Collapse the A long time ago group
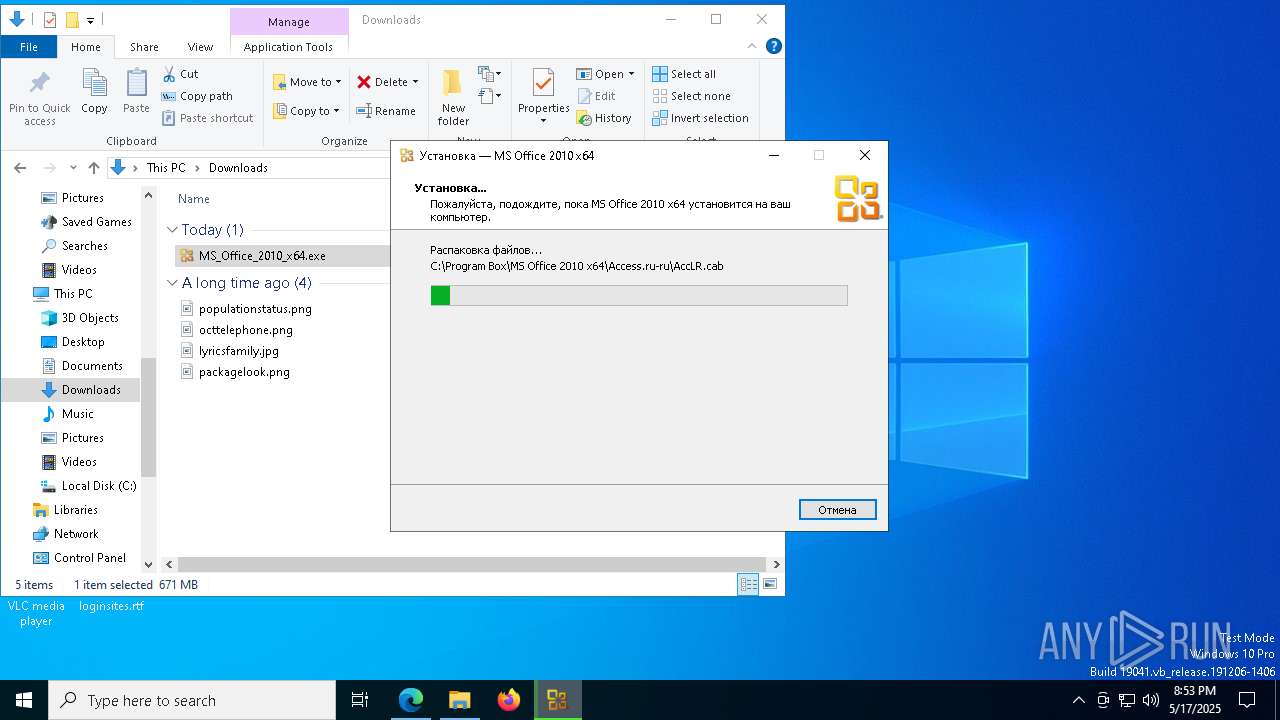 pyautogui.click(x=172, y=283)
